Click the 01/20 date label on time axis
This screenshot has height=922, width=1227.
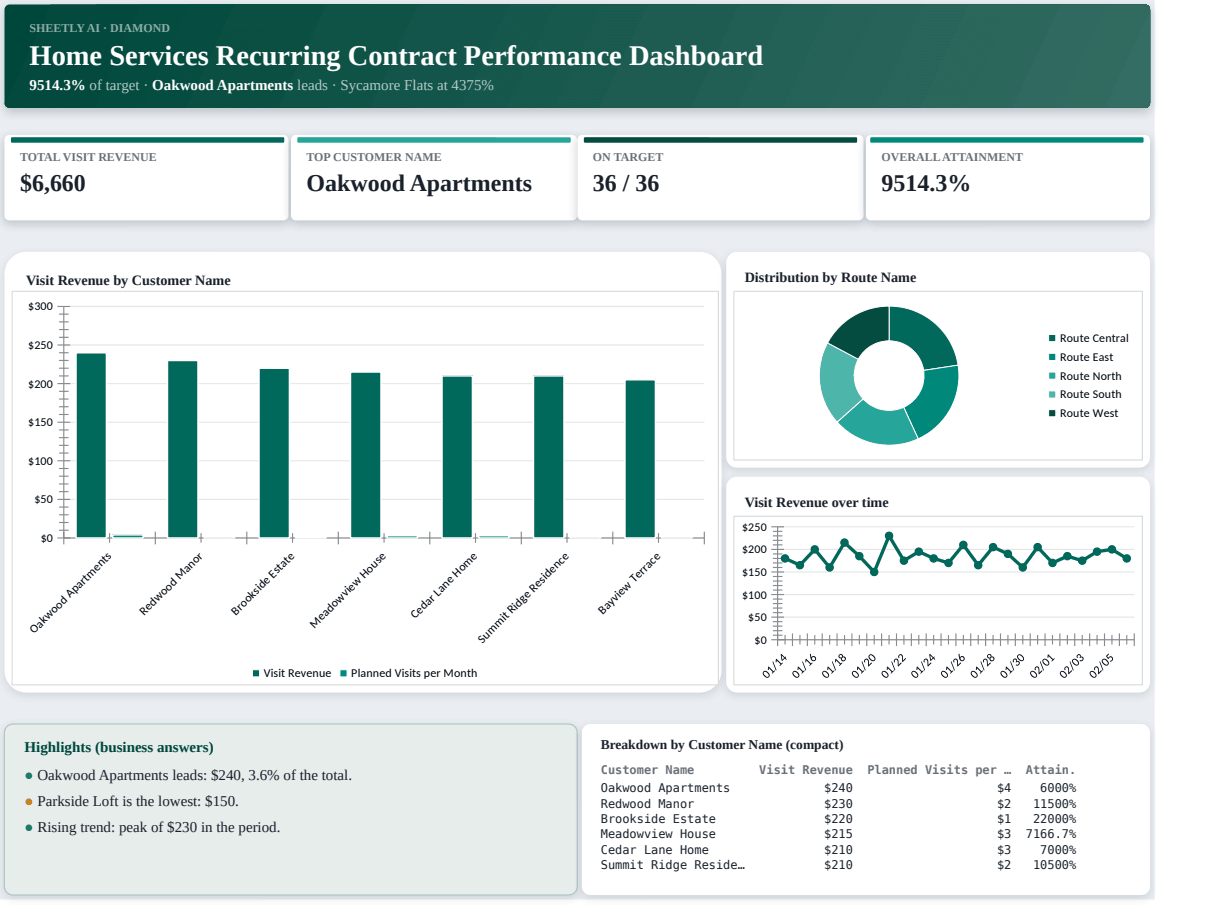pyautogui.click(x=864, y=666)
